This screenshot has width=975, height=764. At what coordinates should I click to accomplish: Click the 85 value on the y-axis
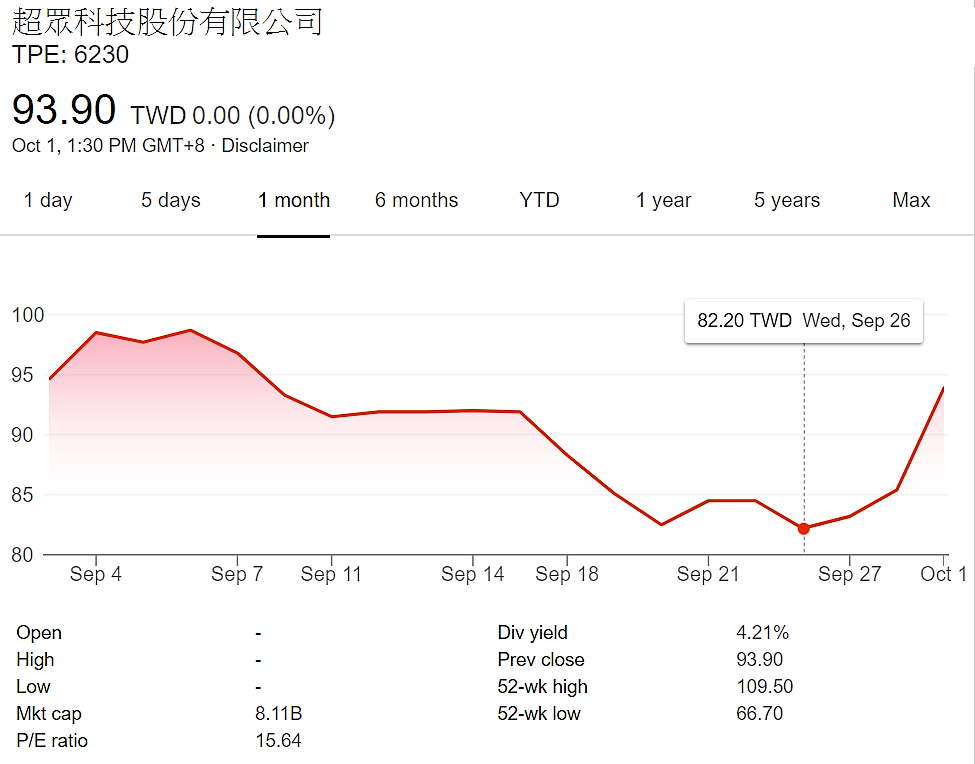(22, 495)
